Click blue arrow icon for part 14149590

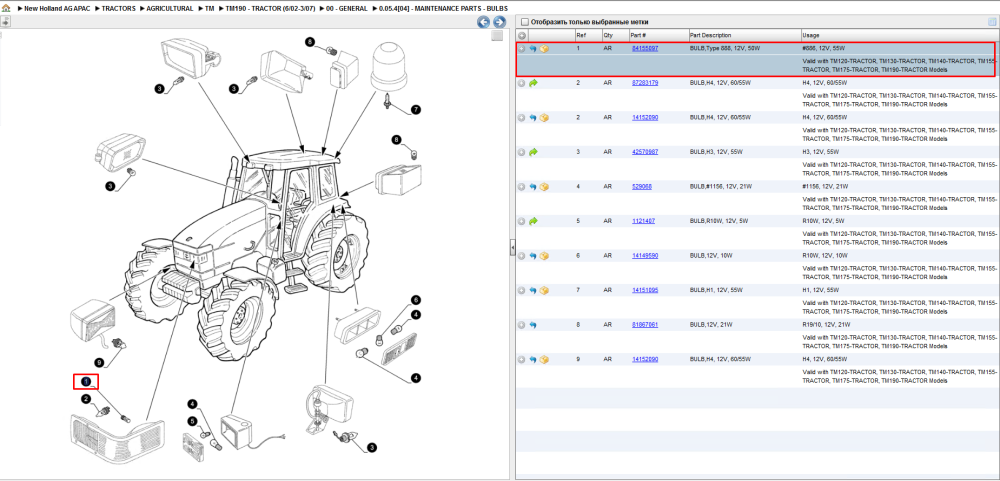[x=533, y=256]
